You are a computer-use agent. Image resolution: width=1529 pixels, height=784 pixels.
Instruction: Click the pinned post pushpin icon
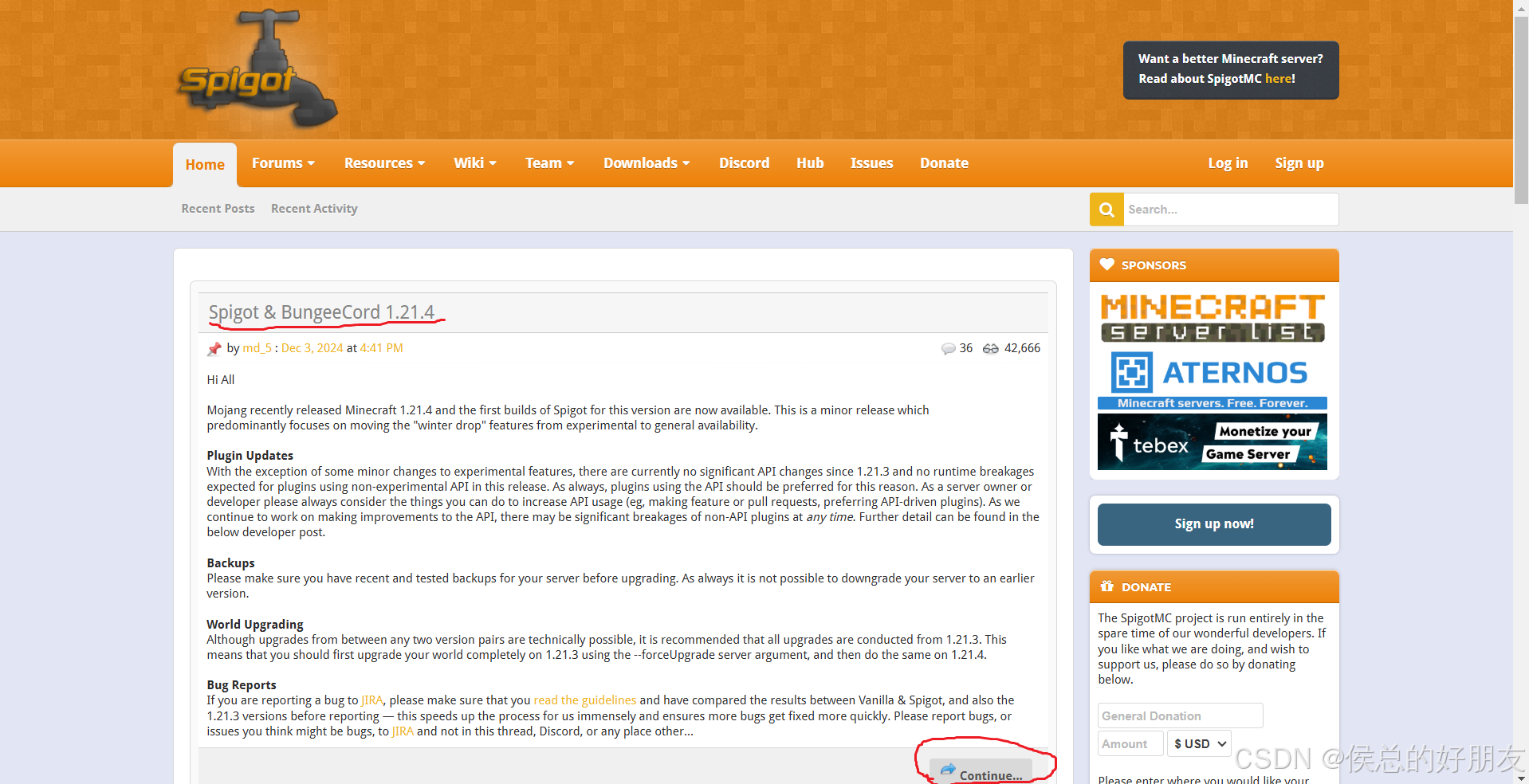point(214,349)
